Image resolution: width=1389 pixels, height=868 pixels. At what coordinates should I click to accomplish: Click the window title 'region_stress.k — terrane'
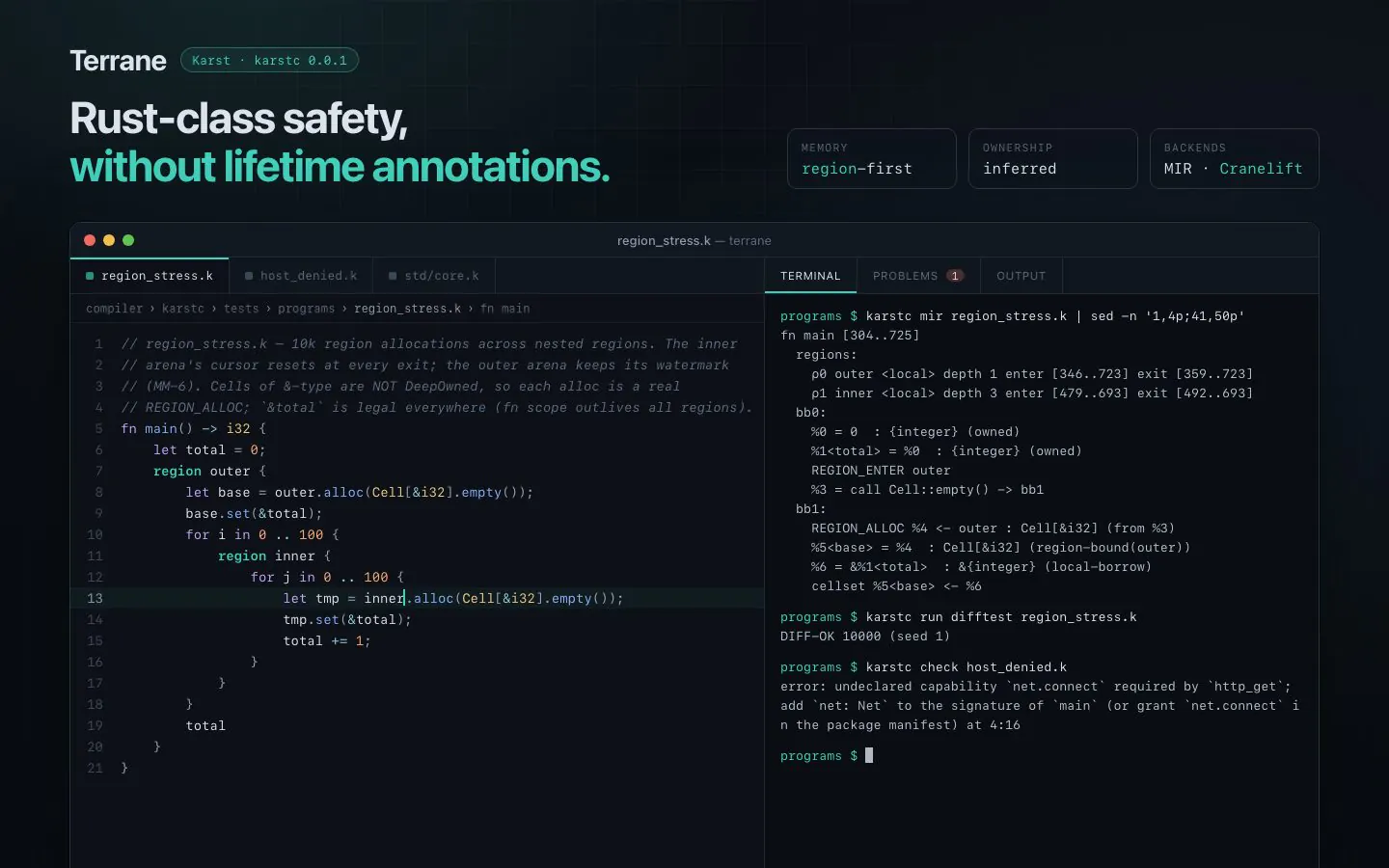(694, 241)
